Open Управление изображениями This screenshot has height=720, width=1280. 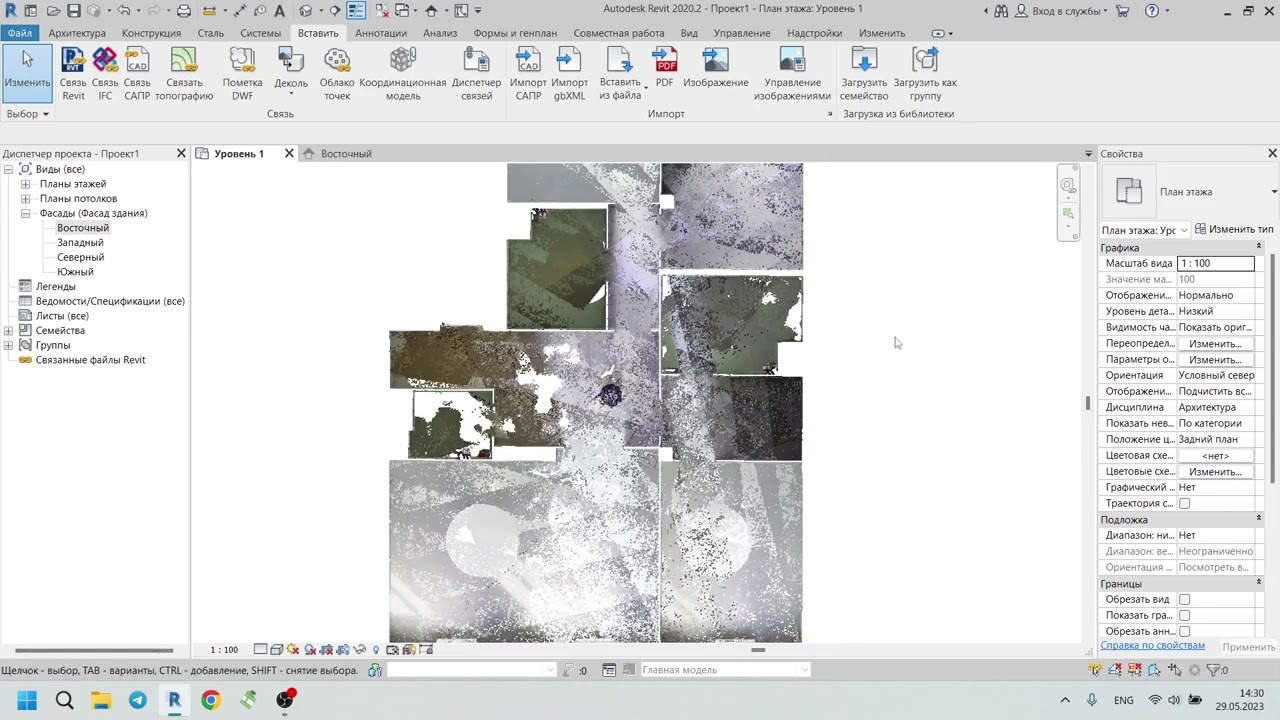[x=792, y=74]
